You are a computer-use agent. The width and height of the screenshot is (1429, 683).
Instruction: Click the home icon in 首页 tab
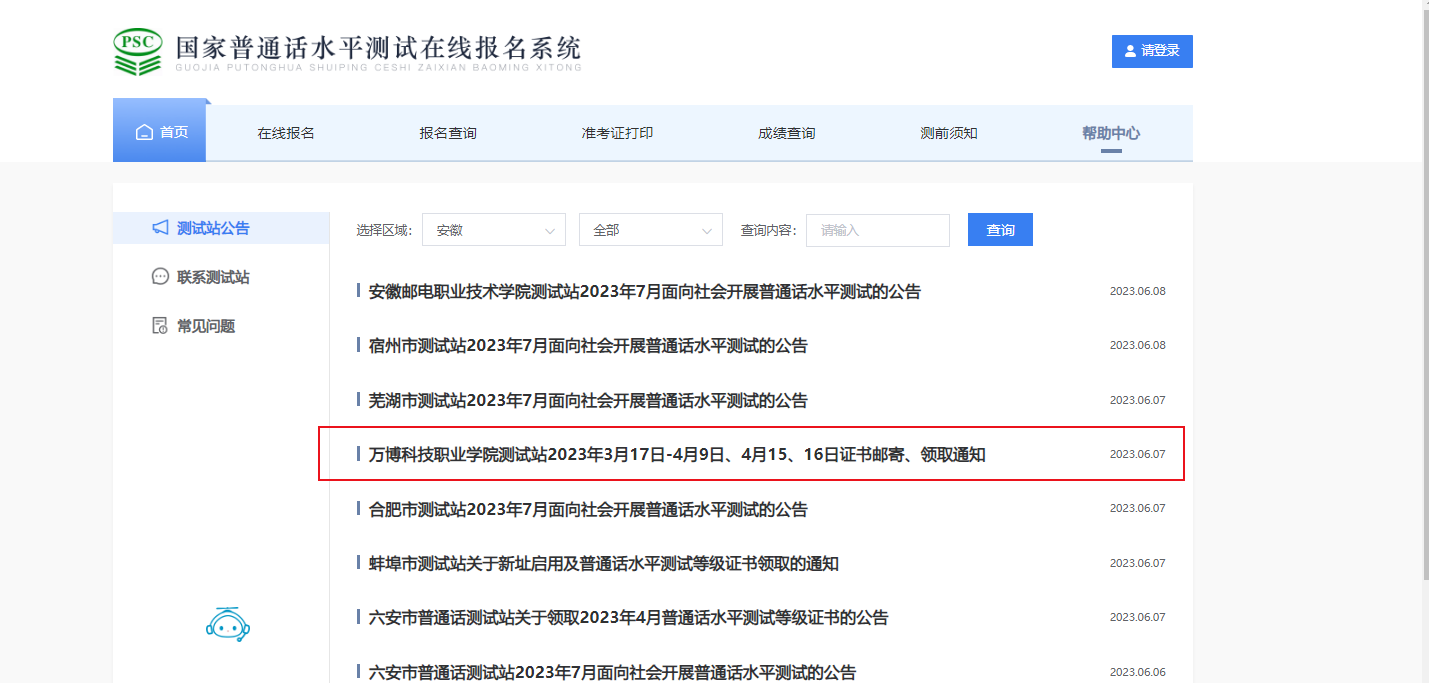pyautogui.click(x=144, y=132)
